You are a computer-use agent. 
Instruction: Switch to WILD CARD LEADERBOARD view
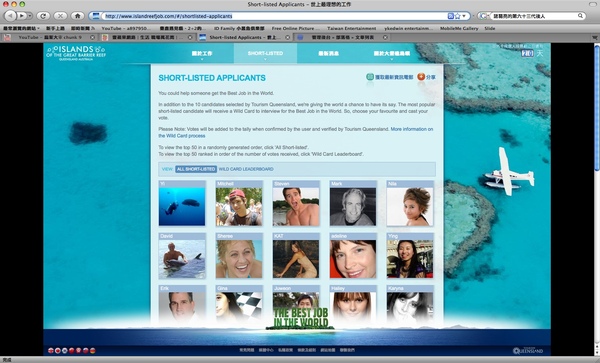246,169
